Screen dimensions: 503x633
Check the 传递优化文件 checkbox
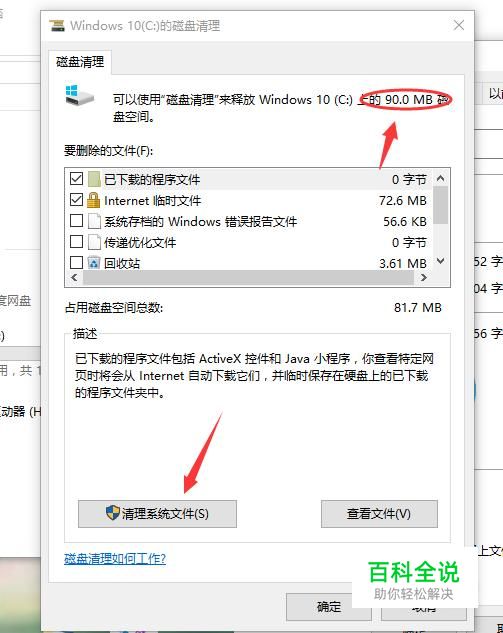tap(77, 242)
